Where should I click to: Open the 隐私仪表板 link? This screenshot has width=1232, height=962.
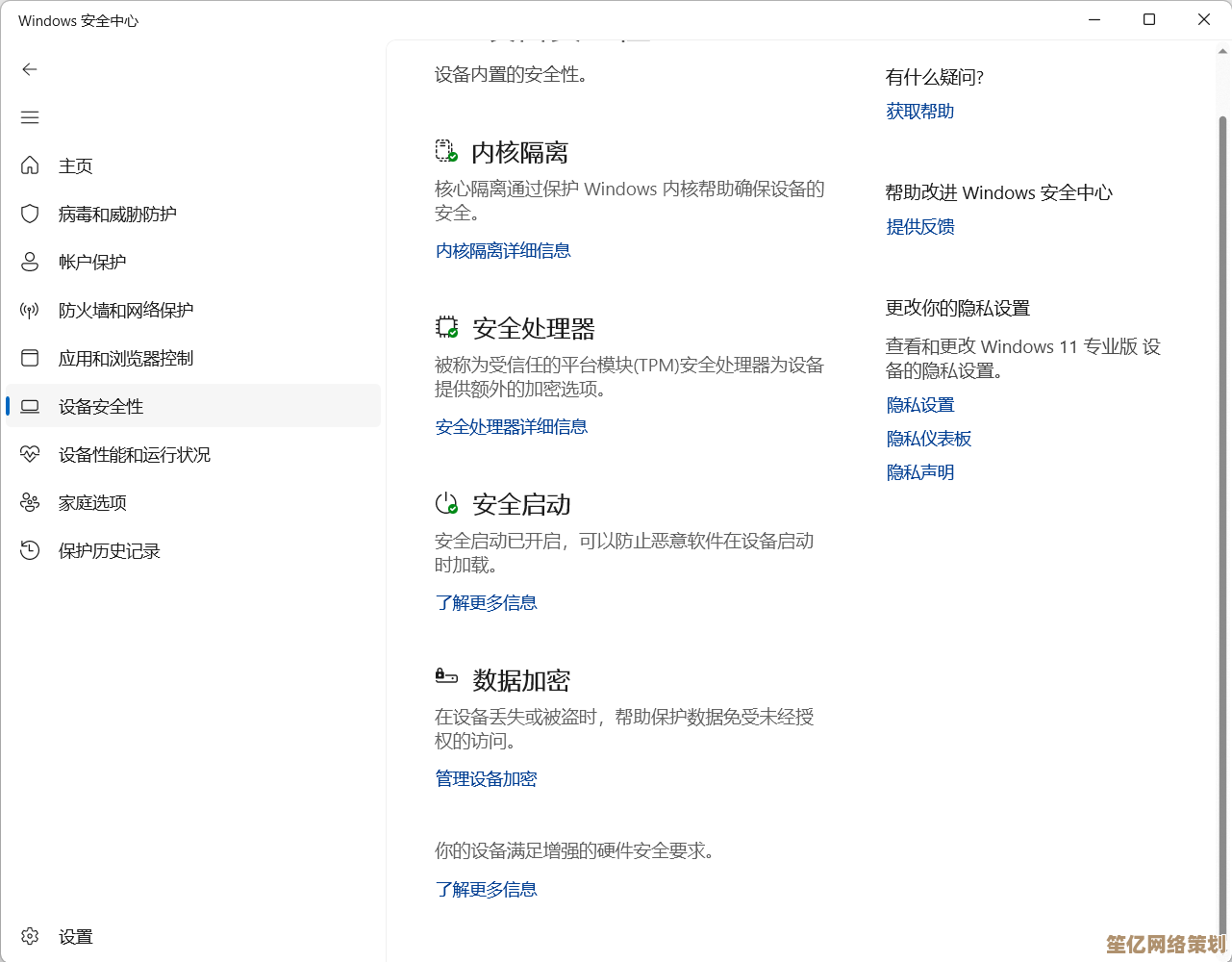[929, 439]
